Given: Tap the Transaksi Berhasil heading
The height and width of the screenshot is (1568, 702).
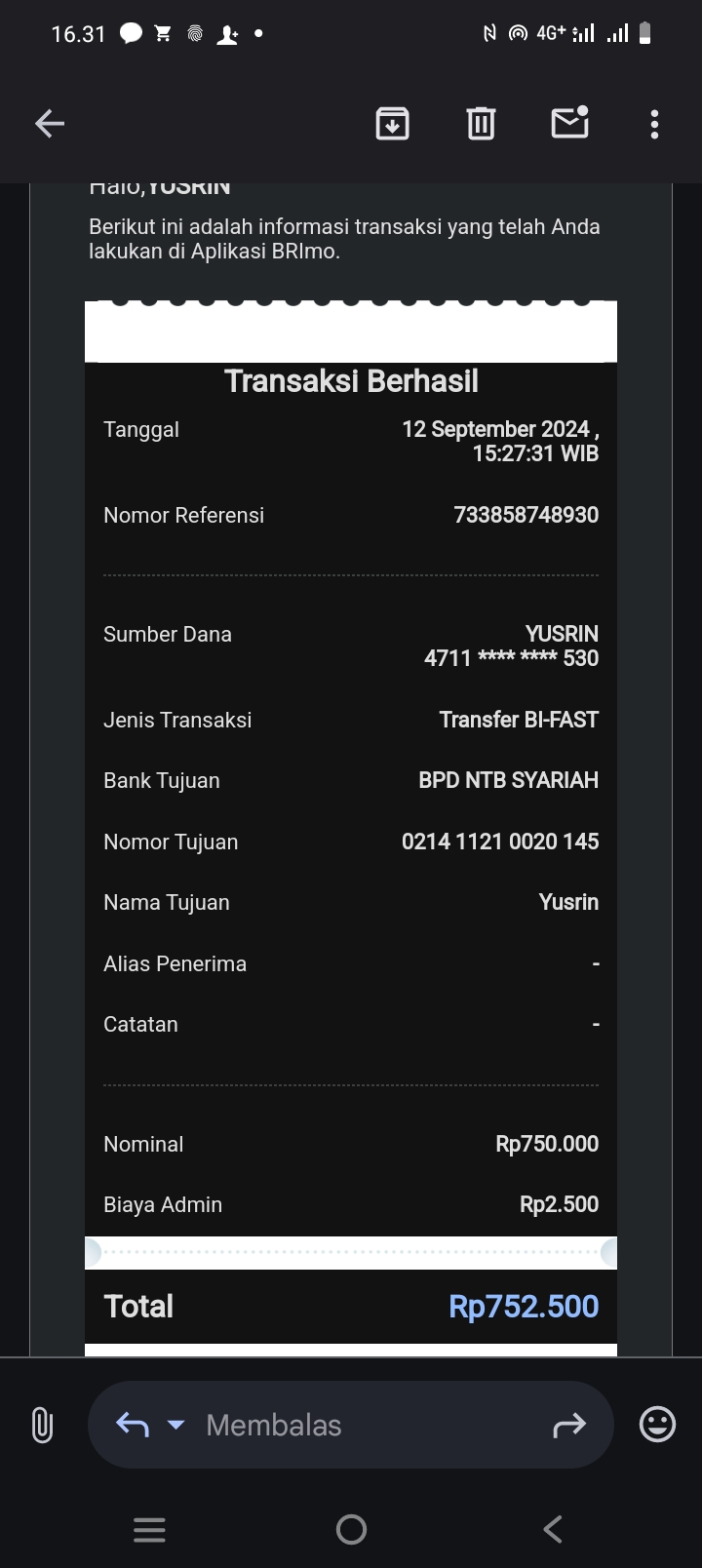Looking at the screenshot, I should point(351,381).
